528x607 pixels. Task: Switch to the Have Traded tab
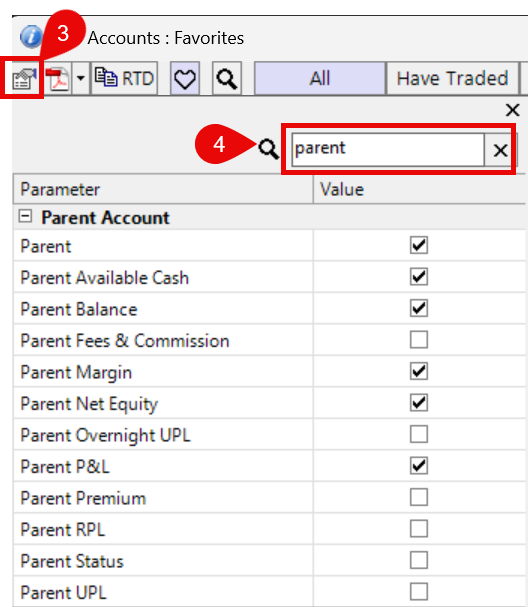(452, 78)
